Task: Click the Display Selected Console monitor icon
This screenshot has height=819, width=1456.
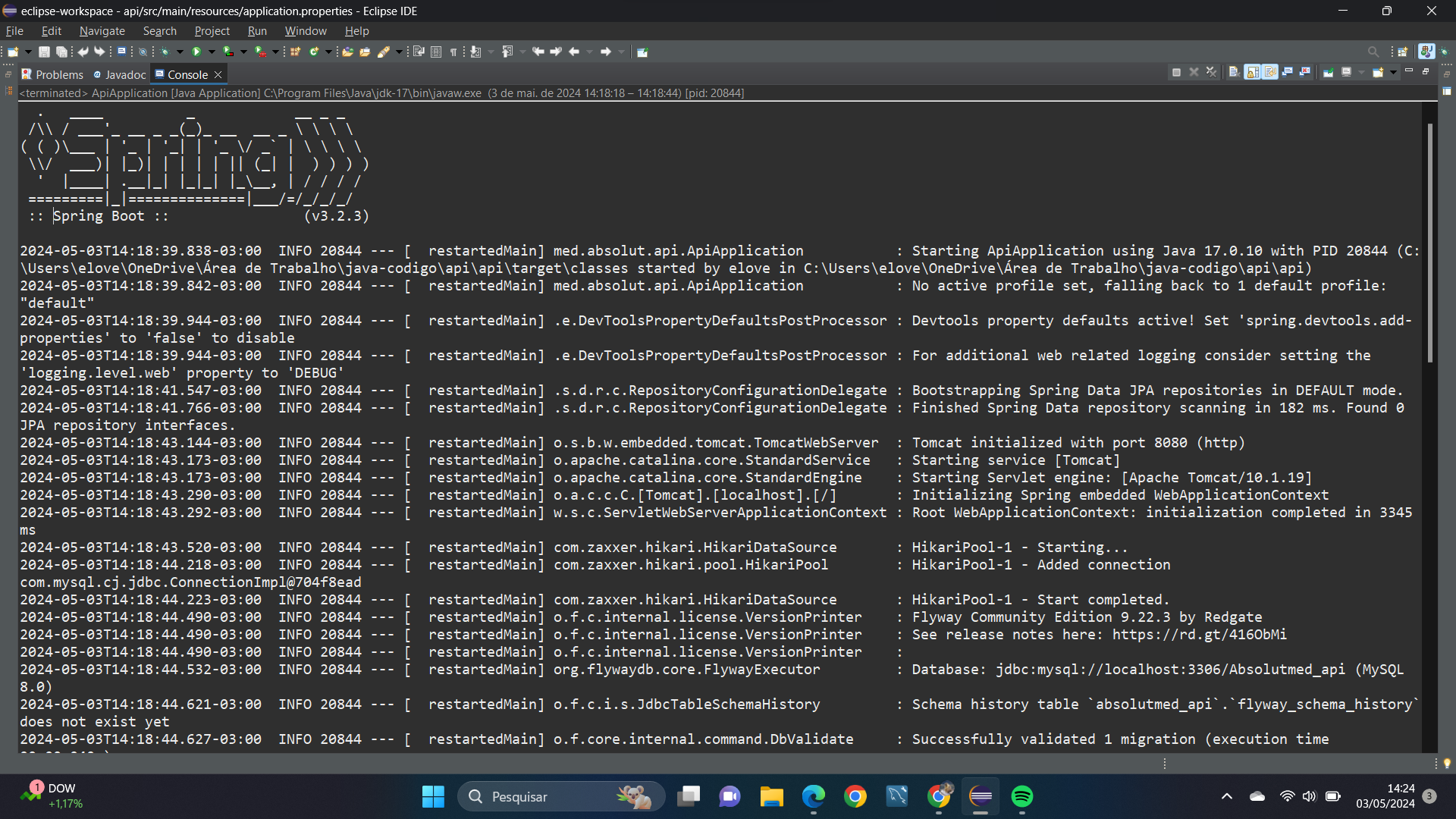Action: click(1346, 72)
